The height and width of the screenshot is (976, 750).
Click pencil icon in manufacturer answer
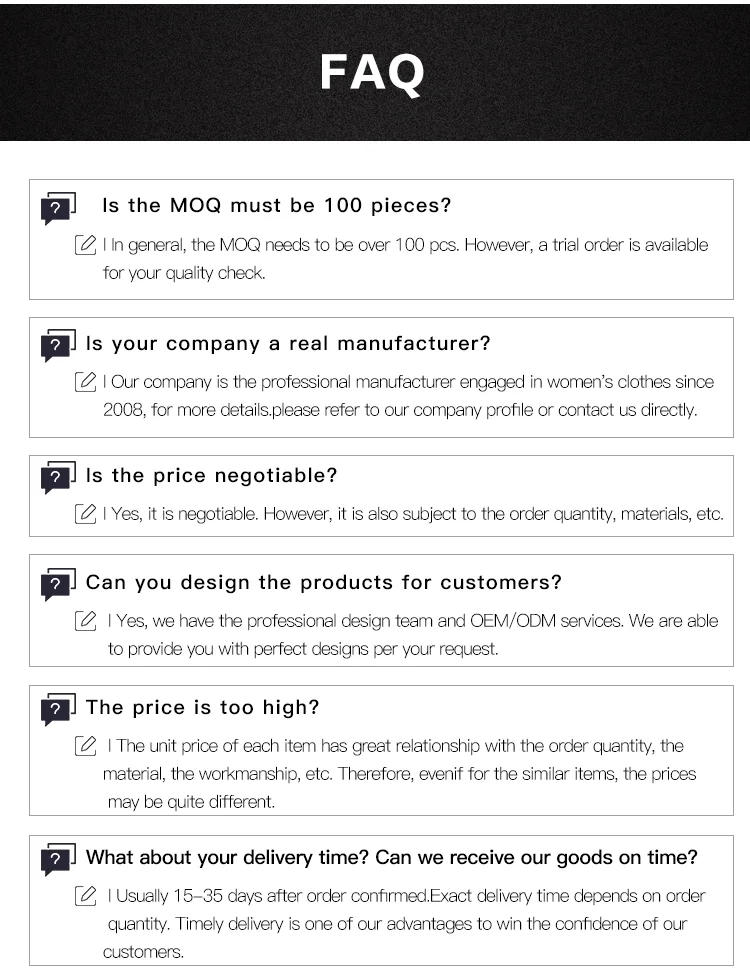coord(85,382)
